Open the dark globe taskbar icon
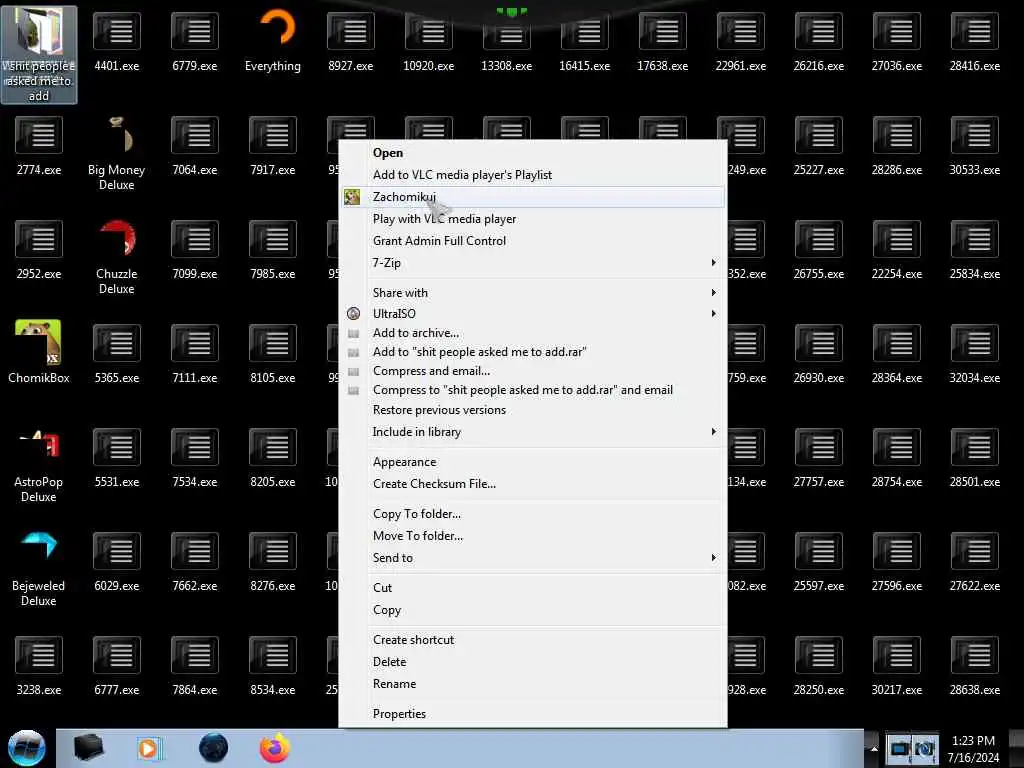 tap(214, 748)
